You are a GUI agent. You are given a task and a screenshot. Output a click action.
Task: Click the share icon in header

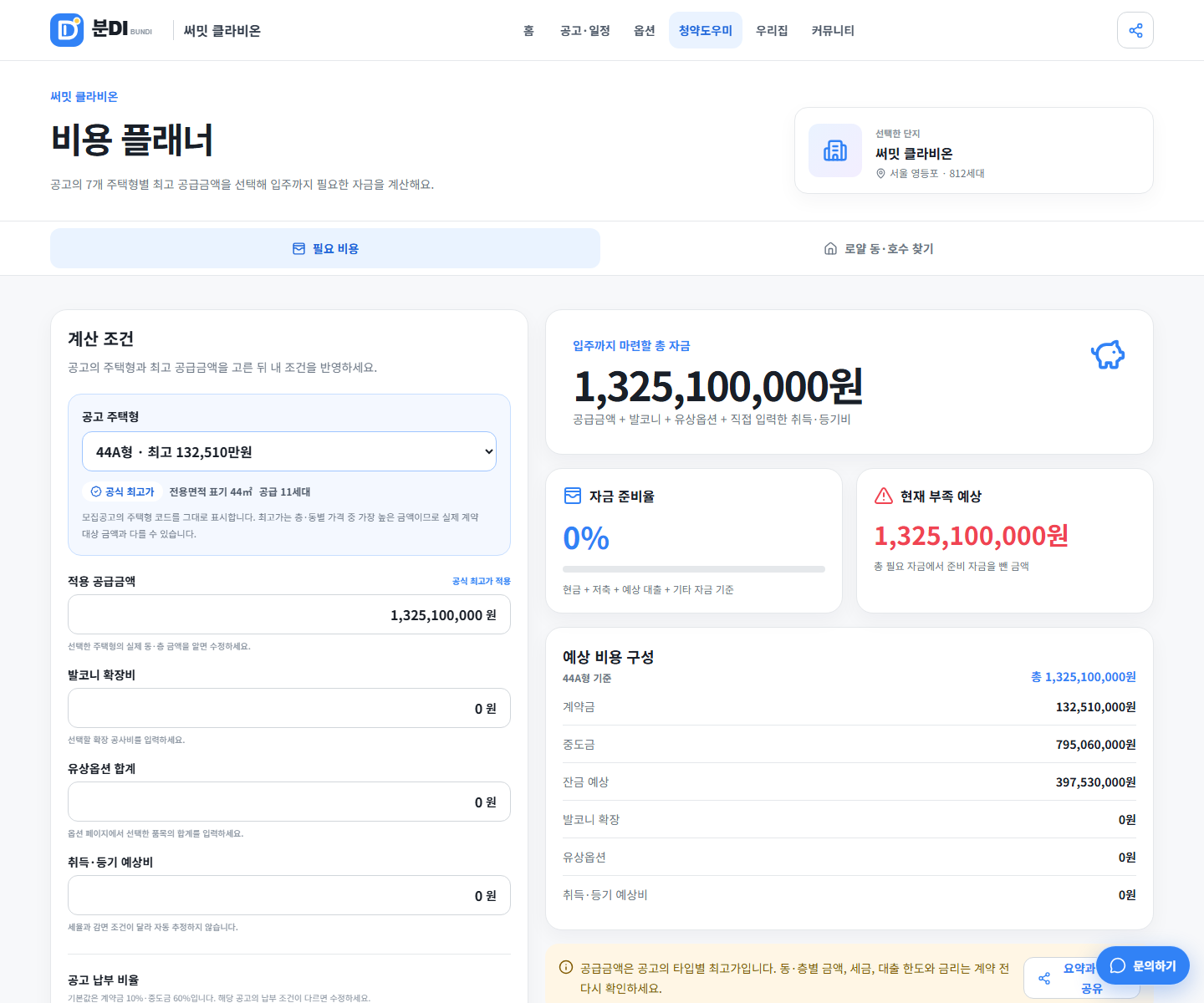[x=1135, y=30]
